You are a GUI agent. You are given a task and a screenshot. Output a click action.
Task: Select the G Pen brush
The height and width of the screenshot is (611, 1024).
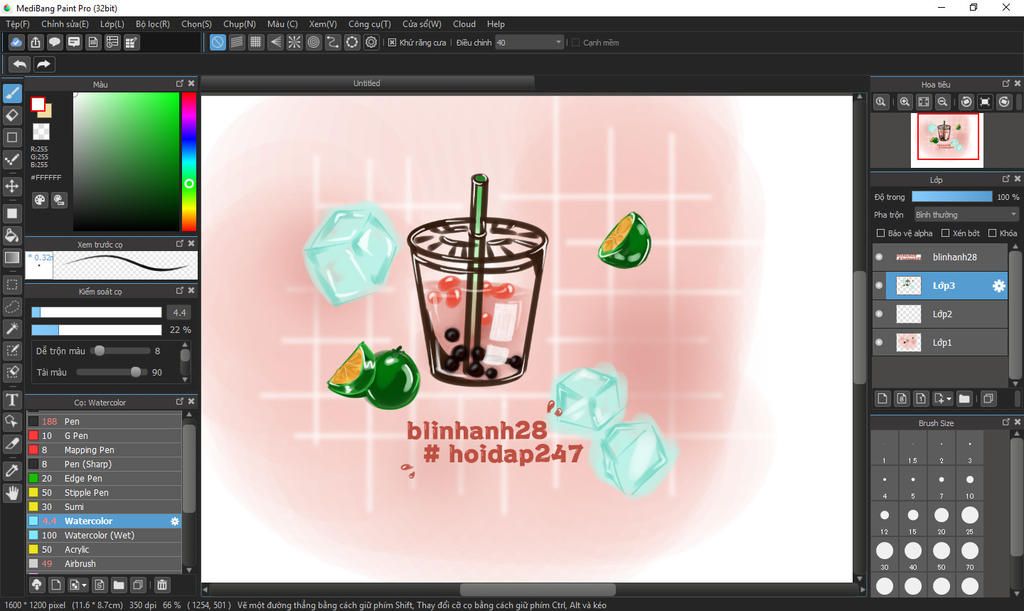point(104,435)
